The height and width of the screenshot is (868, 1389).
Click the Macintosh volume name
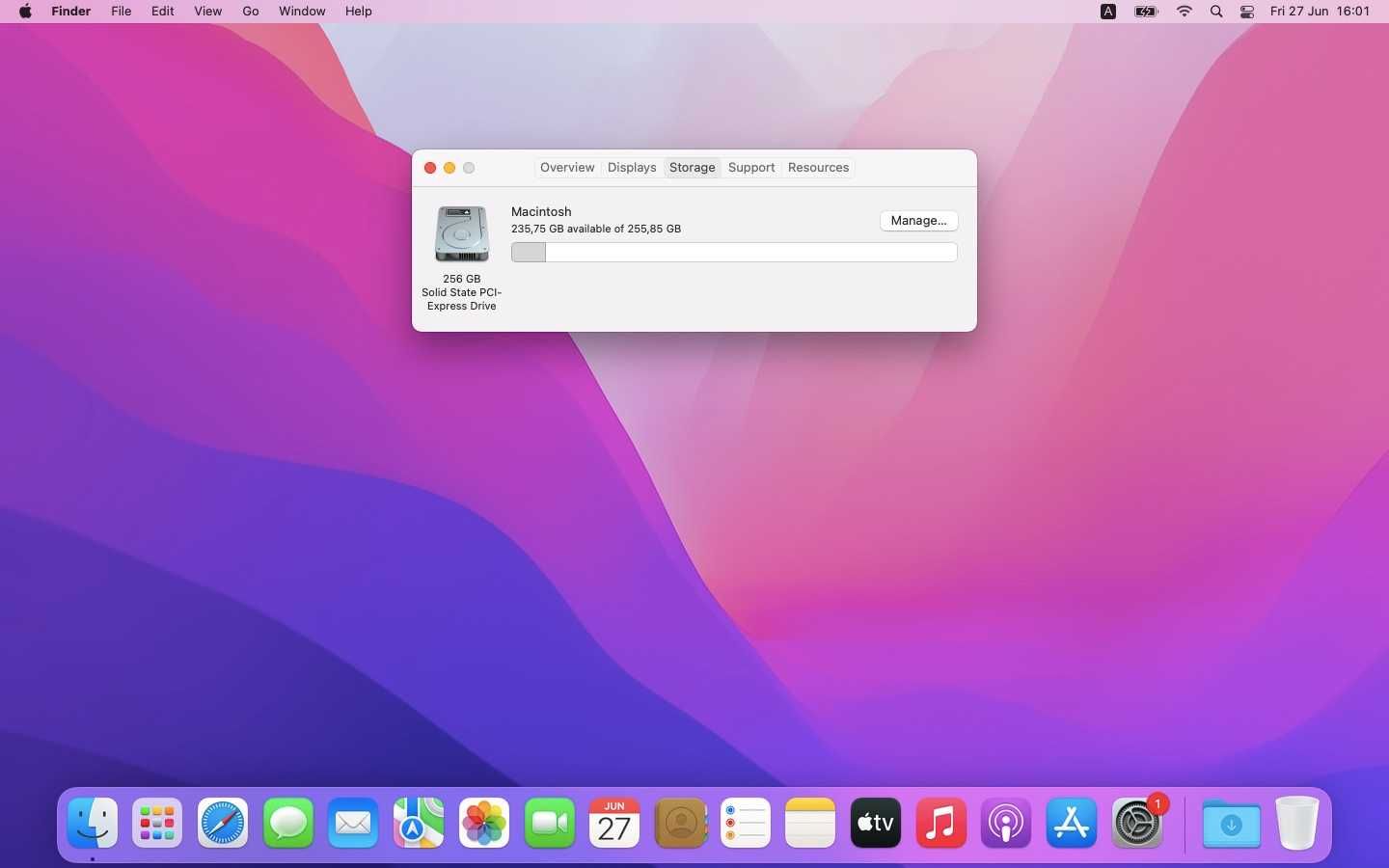pos(541,211)
